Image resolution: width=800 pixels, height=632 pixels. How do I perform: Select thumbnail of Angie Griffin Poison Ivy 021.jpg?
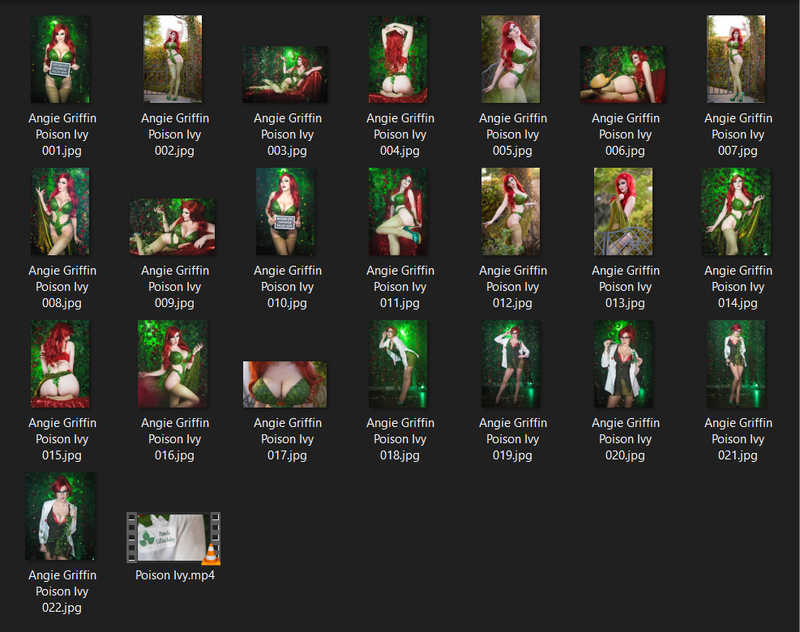(x=736, y=364)
